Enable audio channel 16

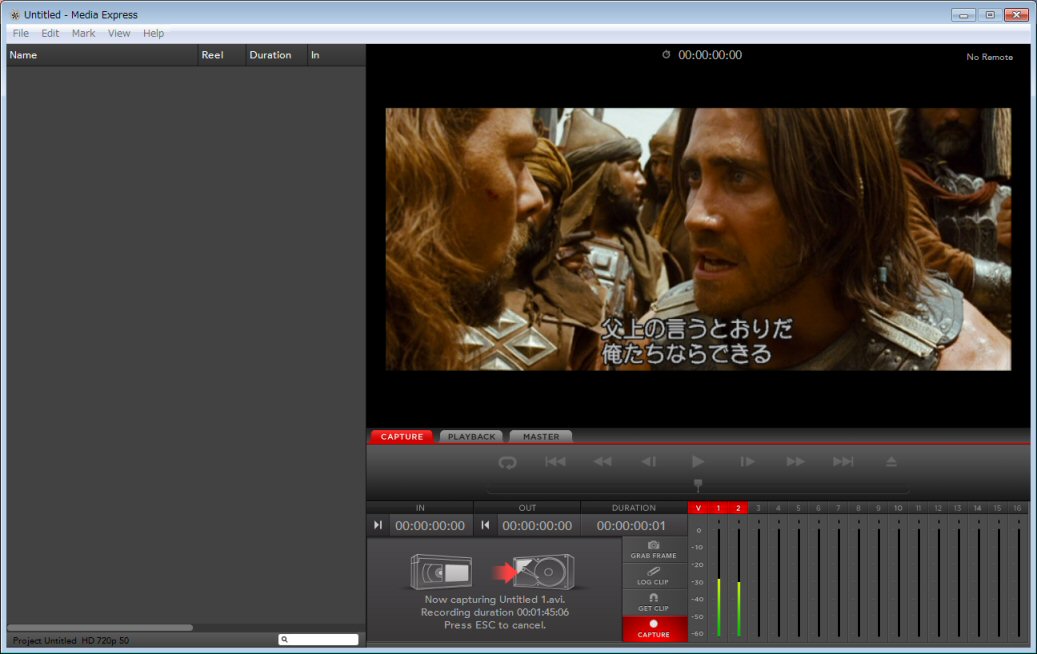point(1017,508)
